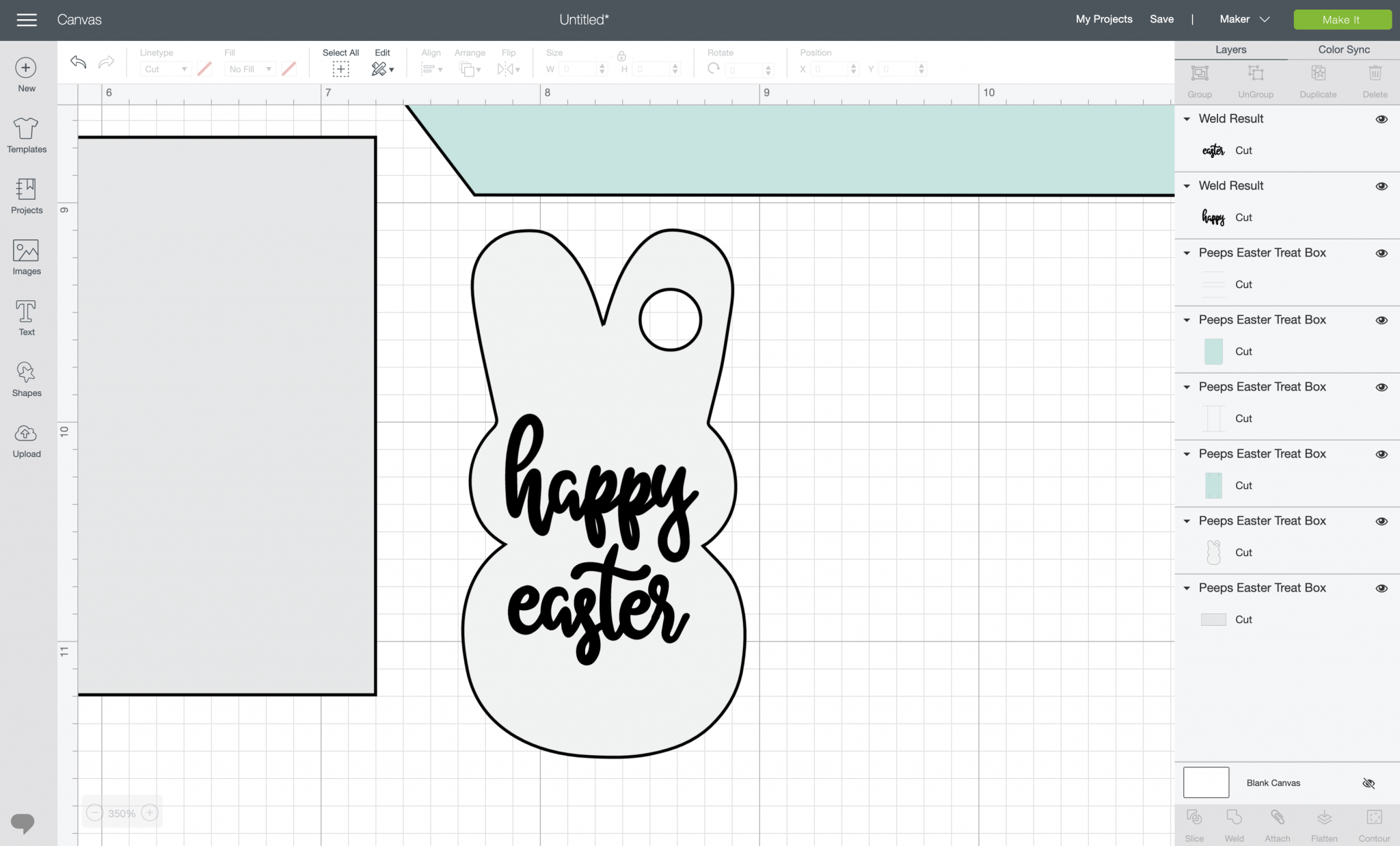This screenshot has width=1400, height=846.
Task: Open the Flip dropdown
Action: coord(509,69)
